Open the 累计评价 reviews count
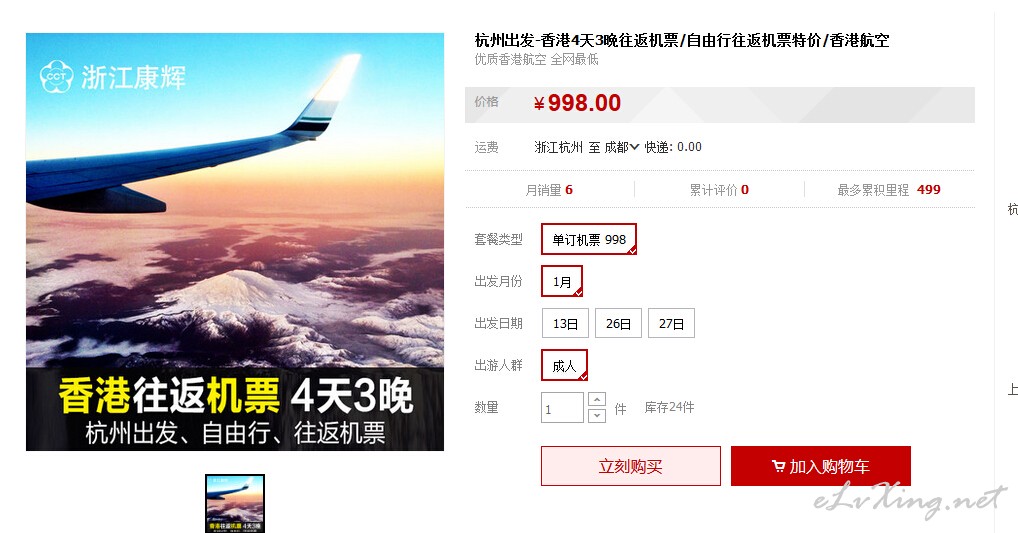Image resolution: width=1018 pixels, height=533 pixels. coord(719,190)
